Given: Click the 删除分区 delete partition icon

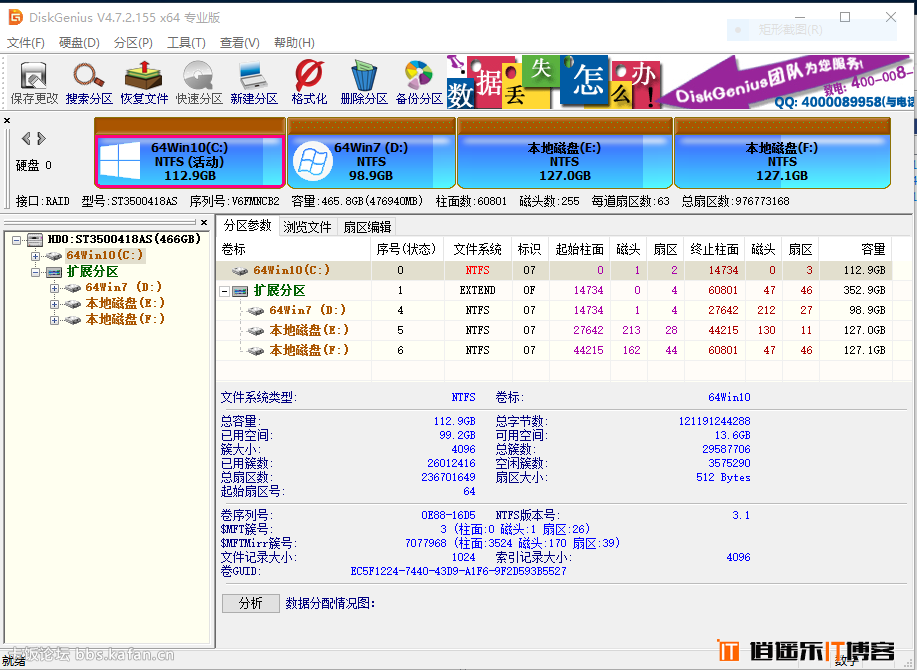Looking at the screenshot, I should (364, 82).
